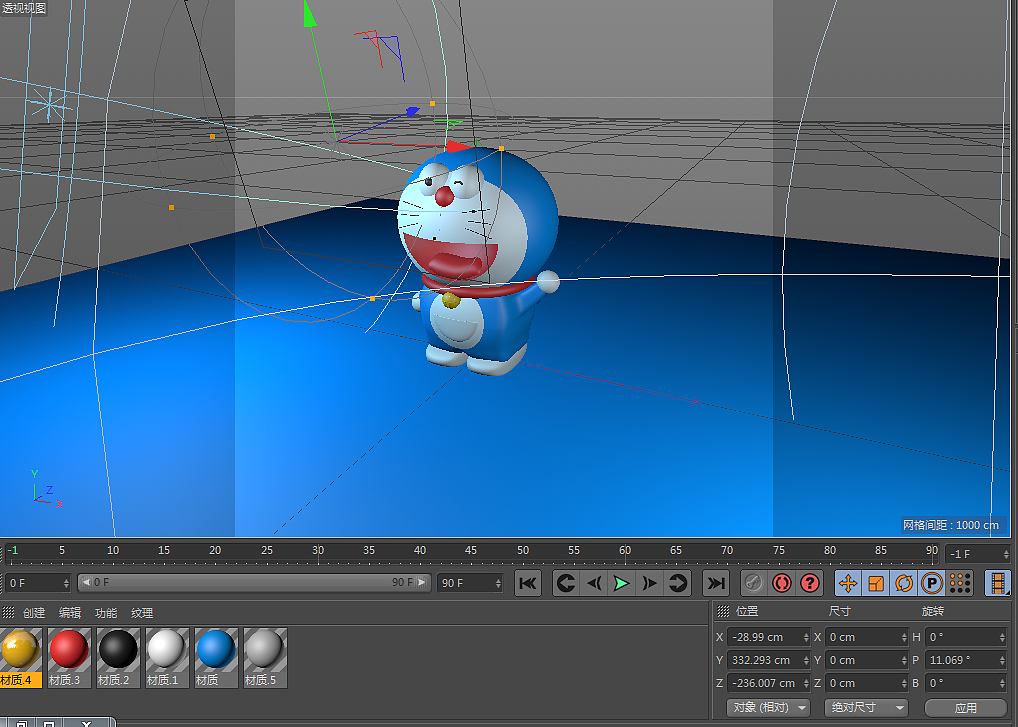Play the animation forwards
The height and width of the screenshot is (727, 1018).
coord(621,583)
